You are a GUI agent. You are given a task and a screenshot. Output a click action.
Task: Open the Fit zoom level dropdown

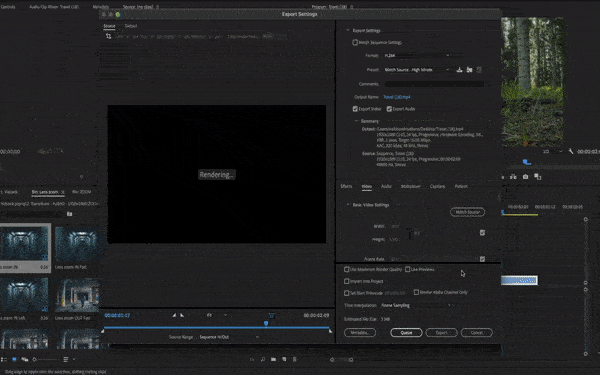[217, 315]
